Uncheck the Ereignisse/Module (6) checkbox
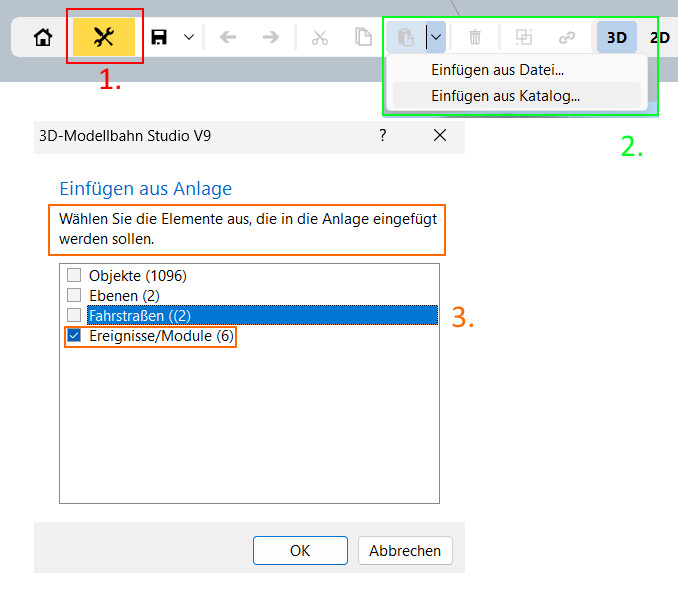 pos(74,335)
